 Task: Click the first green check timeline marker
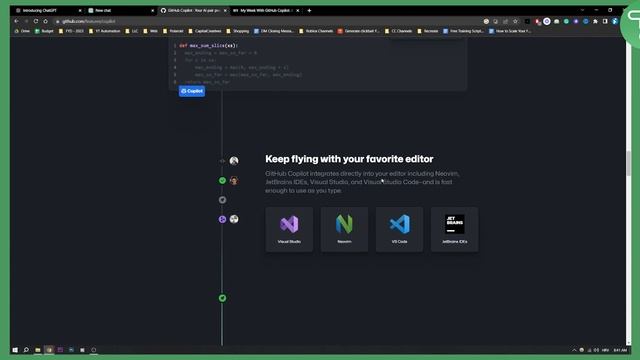[222, 180]
